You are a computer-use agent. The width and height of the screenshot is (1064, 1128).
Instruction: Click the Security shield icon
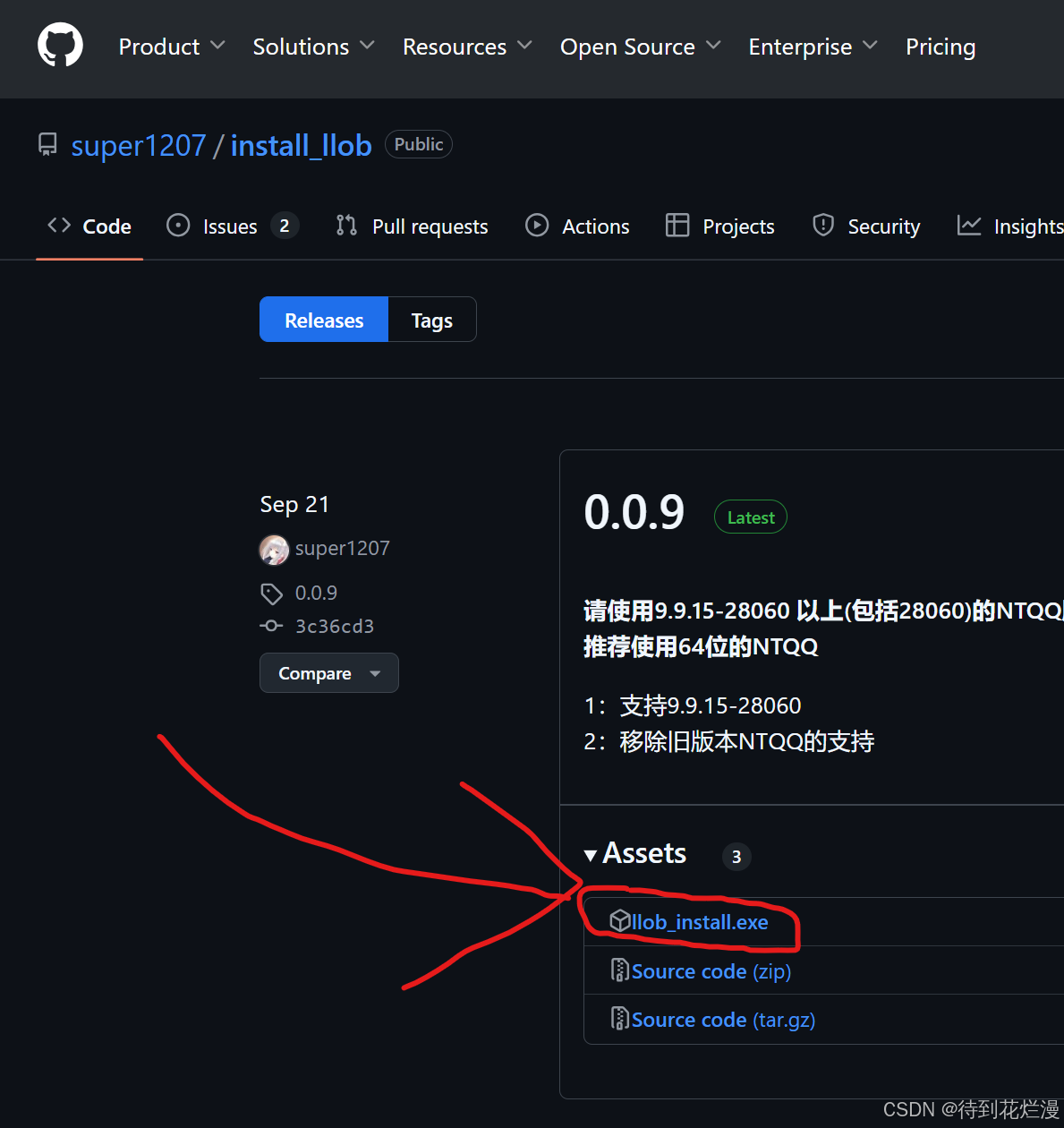click(x=823, y=226)
